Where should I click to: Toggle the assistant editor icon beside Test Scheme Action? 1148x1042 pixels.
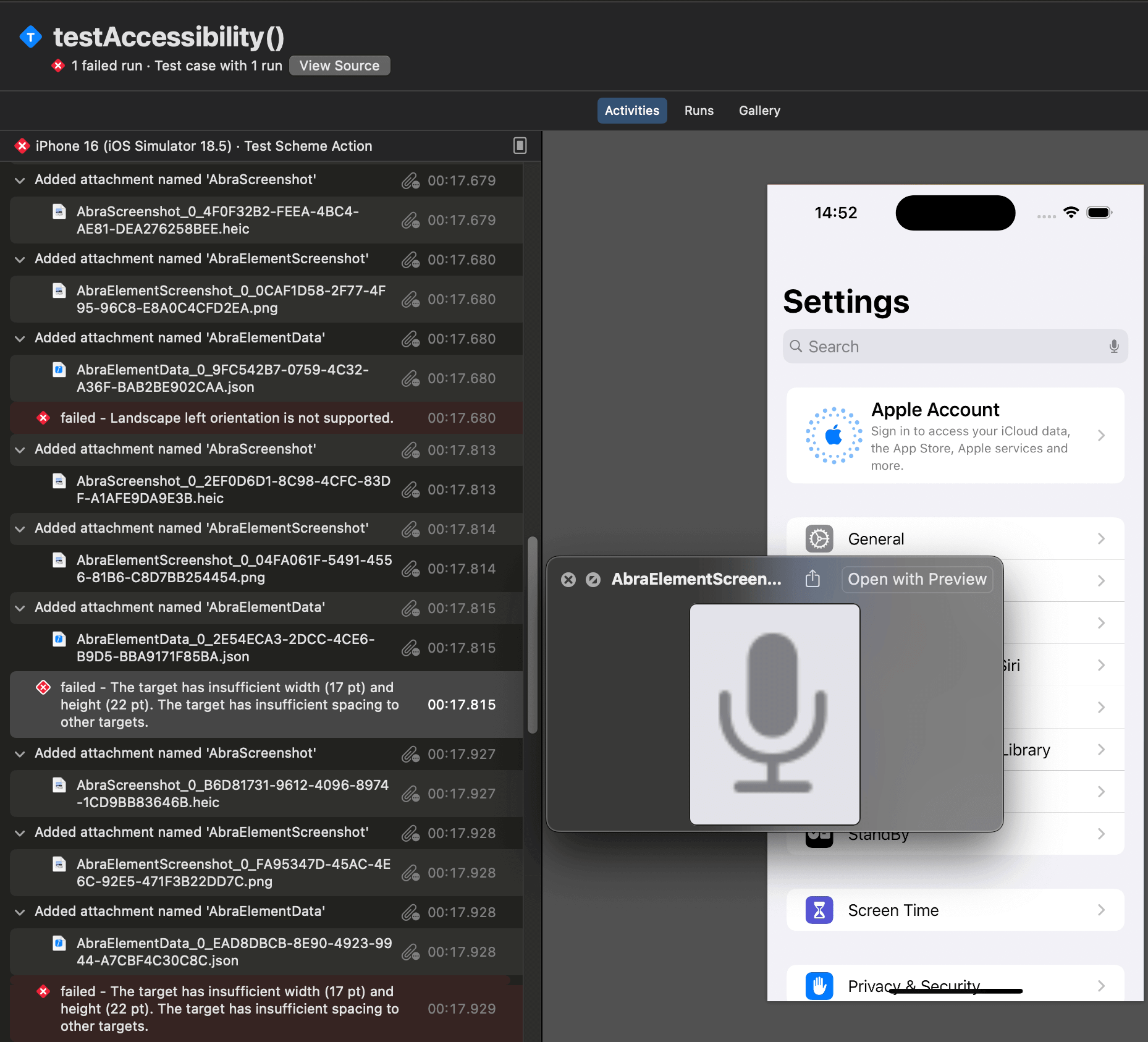pyautogui.click(x=520, y=146)
